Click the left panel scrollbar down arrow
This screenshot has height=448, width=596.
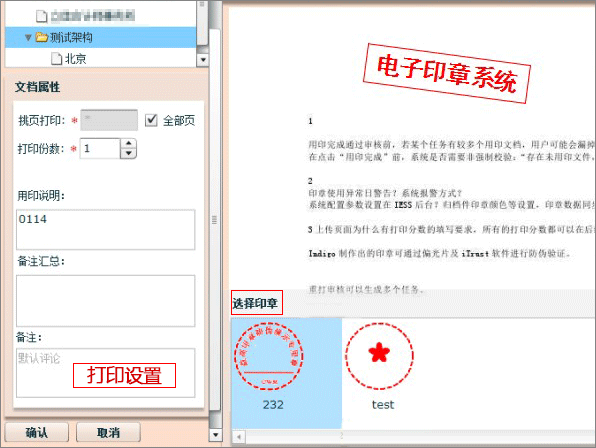(x=215, y=434)
